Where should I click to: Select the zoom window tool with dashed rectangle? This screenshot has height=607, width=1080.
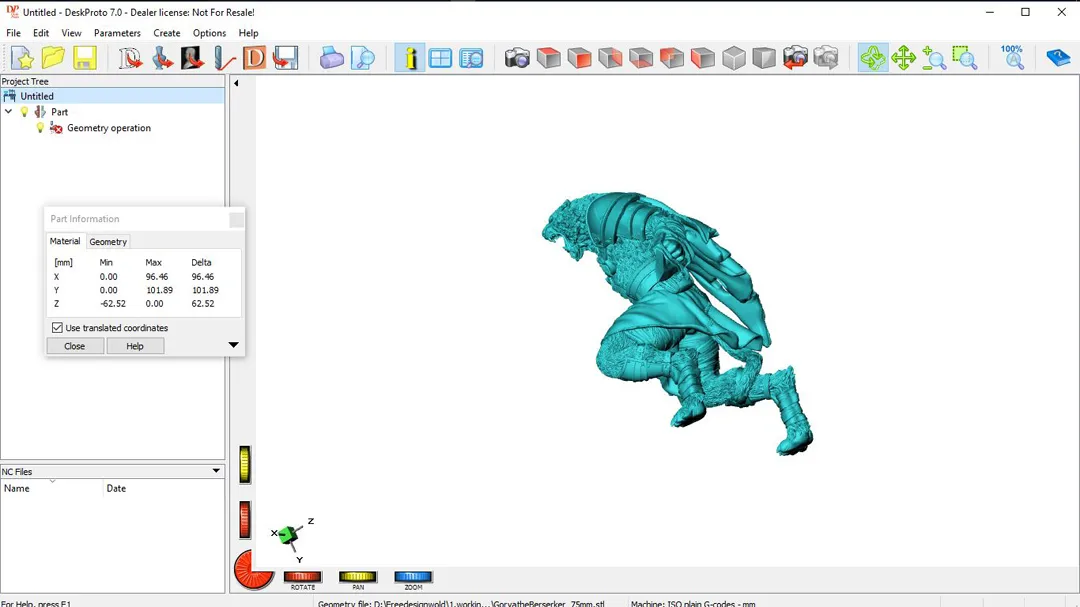[964, 58]
